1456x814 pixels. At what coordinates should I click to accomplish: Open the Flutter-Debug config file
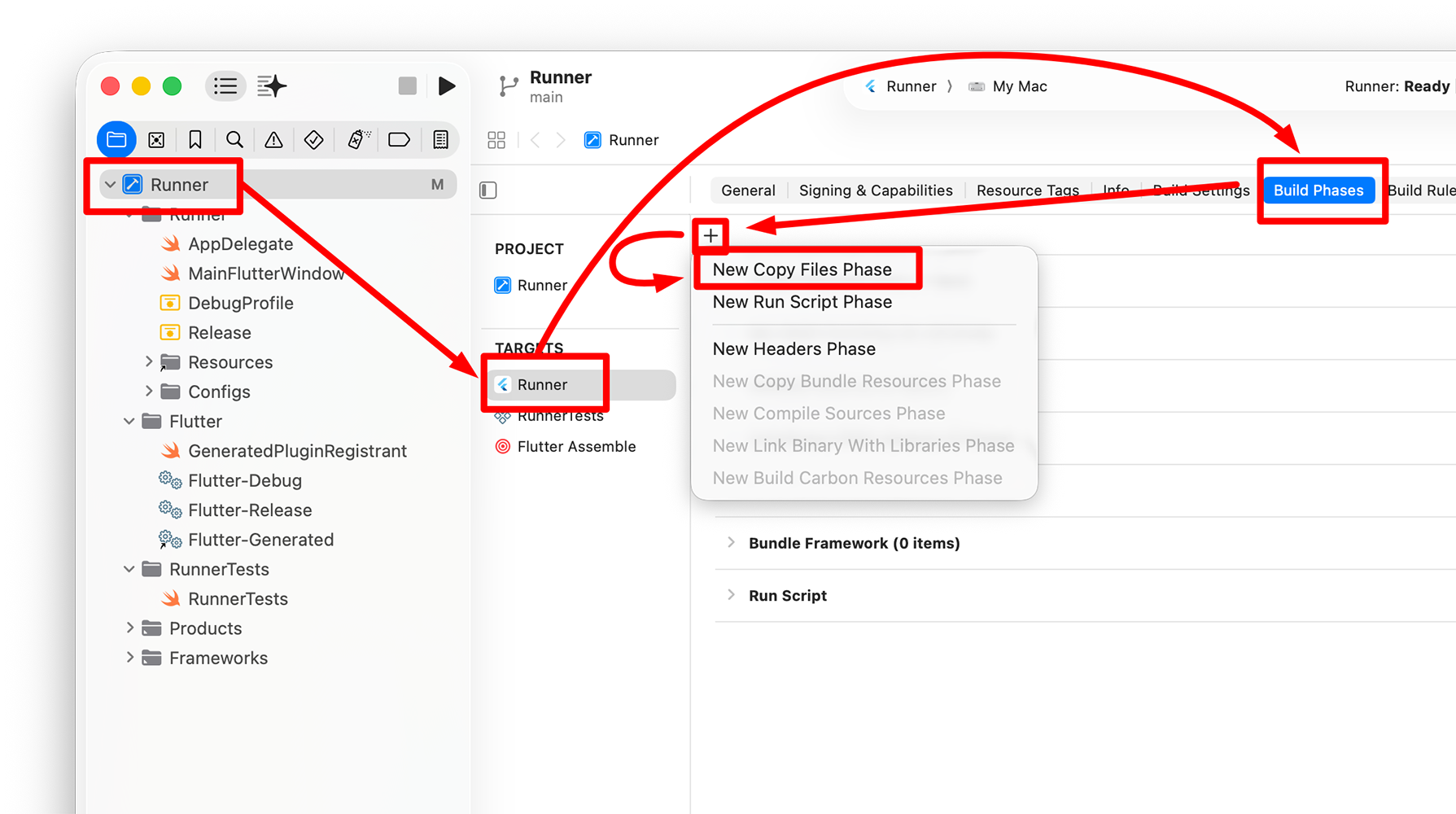pyautogui.click(x=231, y=480)
